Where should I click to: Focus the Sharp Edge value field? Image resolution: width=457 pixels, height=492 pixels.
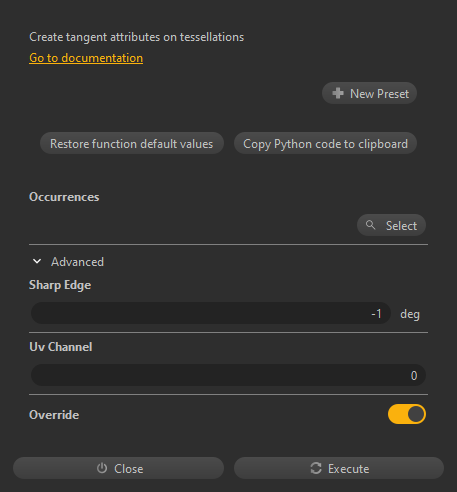click(x=211, y=313)
